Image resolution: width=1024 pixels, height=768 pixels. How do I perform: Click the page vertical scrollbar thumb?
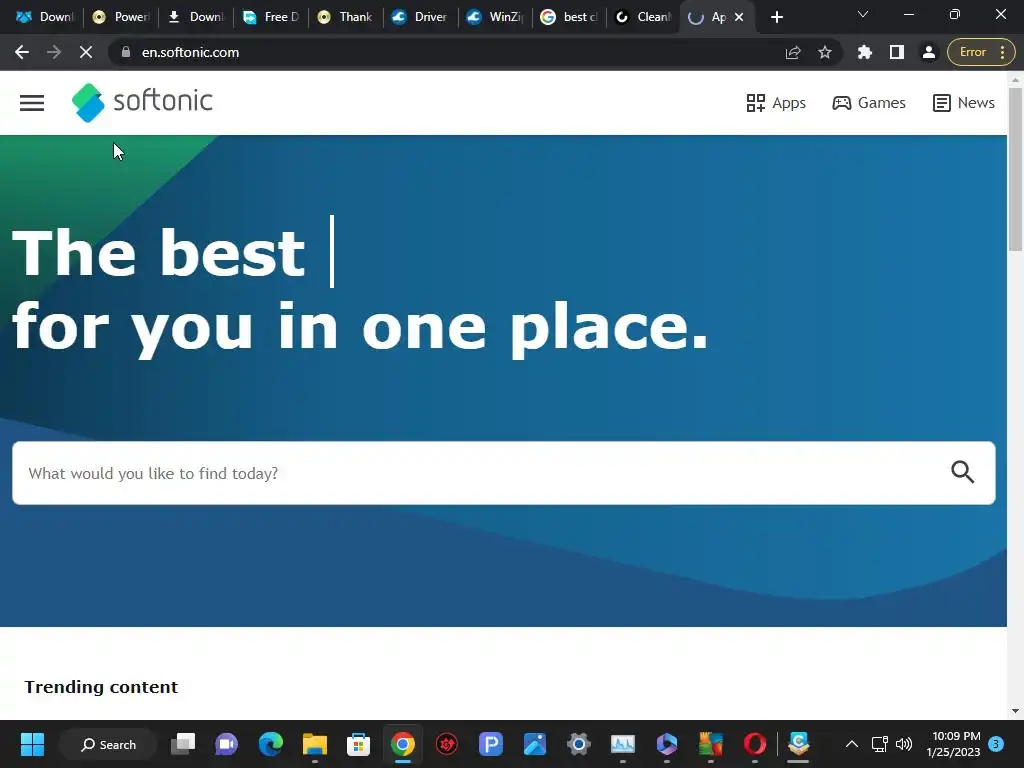point(1015,168)
